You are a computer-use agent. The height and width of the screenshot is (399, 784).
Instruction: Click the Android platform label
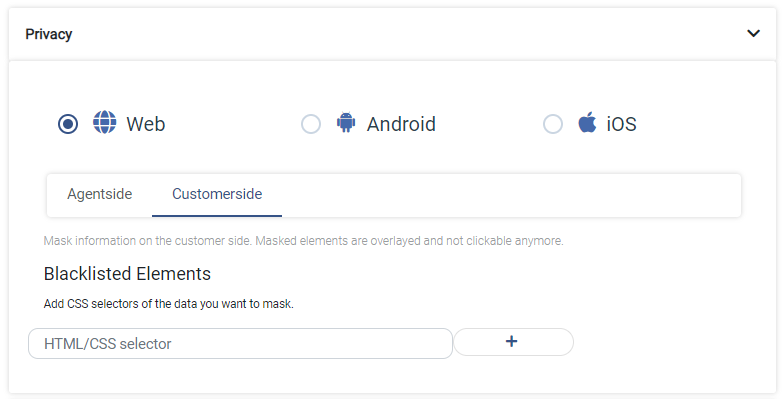pyautogui.click(x=401, y=124)
